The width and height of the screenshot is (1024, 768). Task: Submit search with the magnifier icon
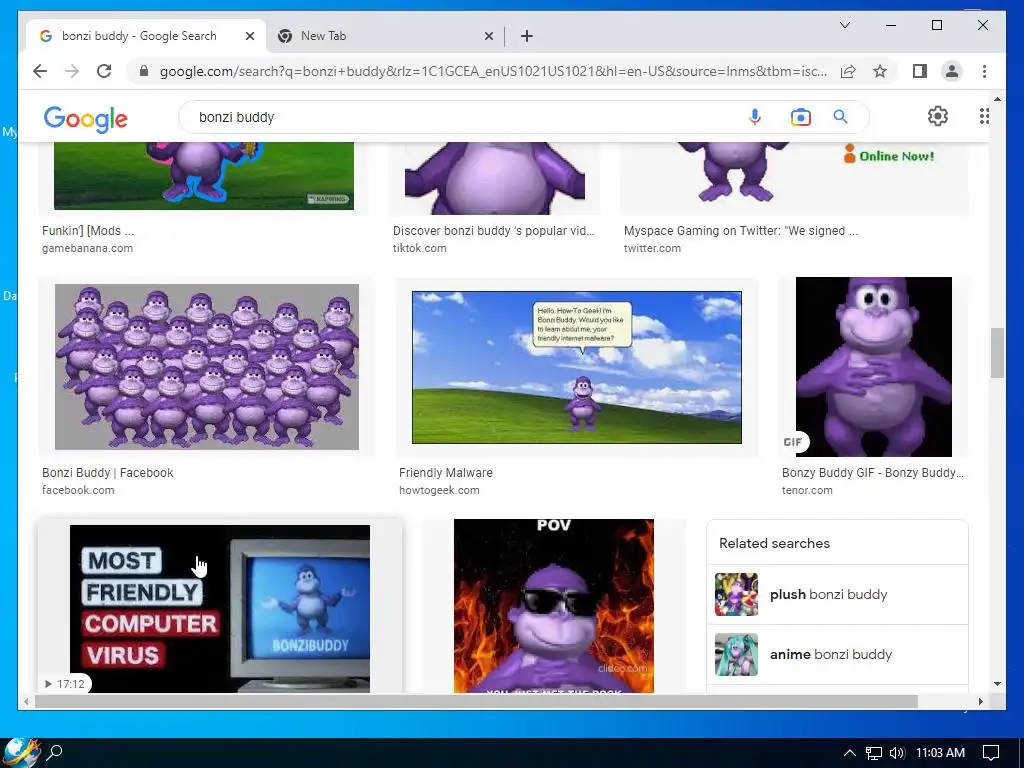click(x=840, y=117)
